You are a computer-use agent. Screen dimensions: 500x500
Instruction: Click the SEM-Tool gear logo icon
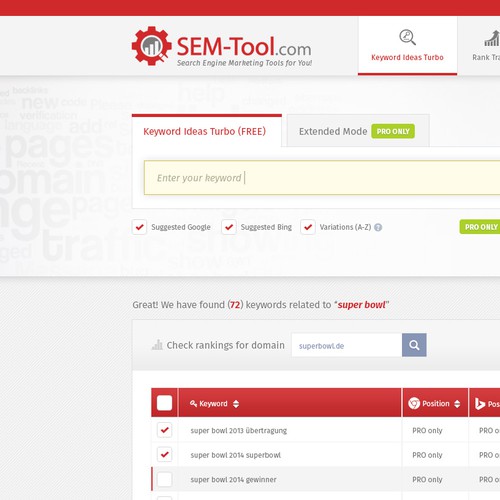(x=152, y=46)
